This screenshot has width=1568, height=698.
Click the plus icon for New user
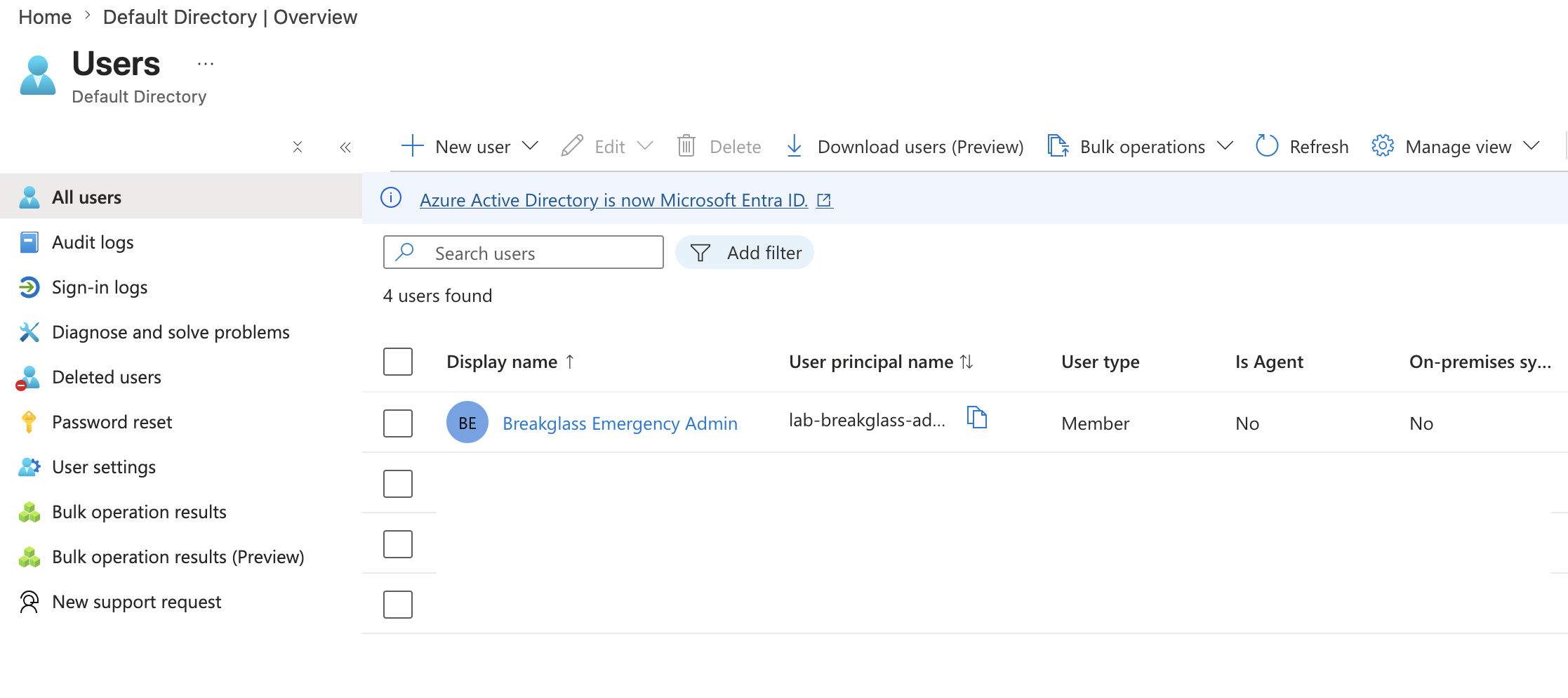pos(413,146)
